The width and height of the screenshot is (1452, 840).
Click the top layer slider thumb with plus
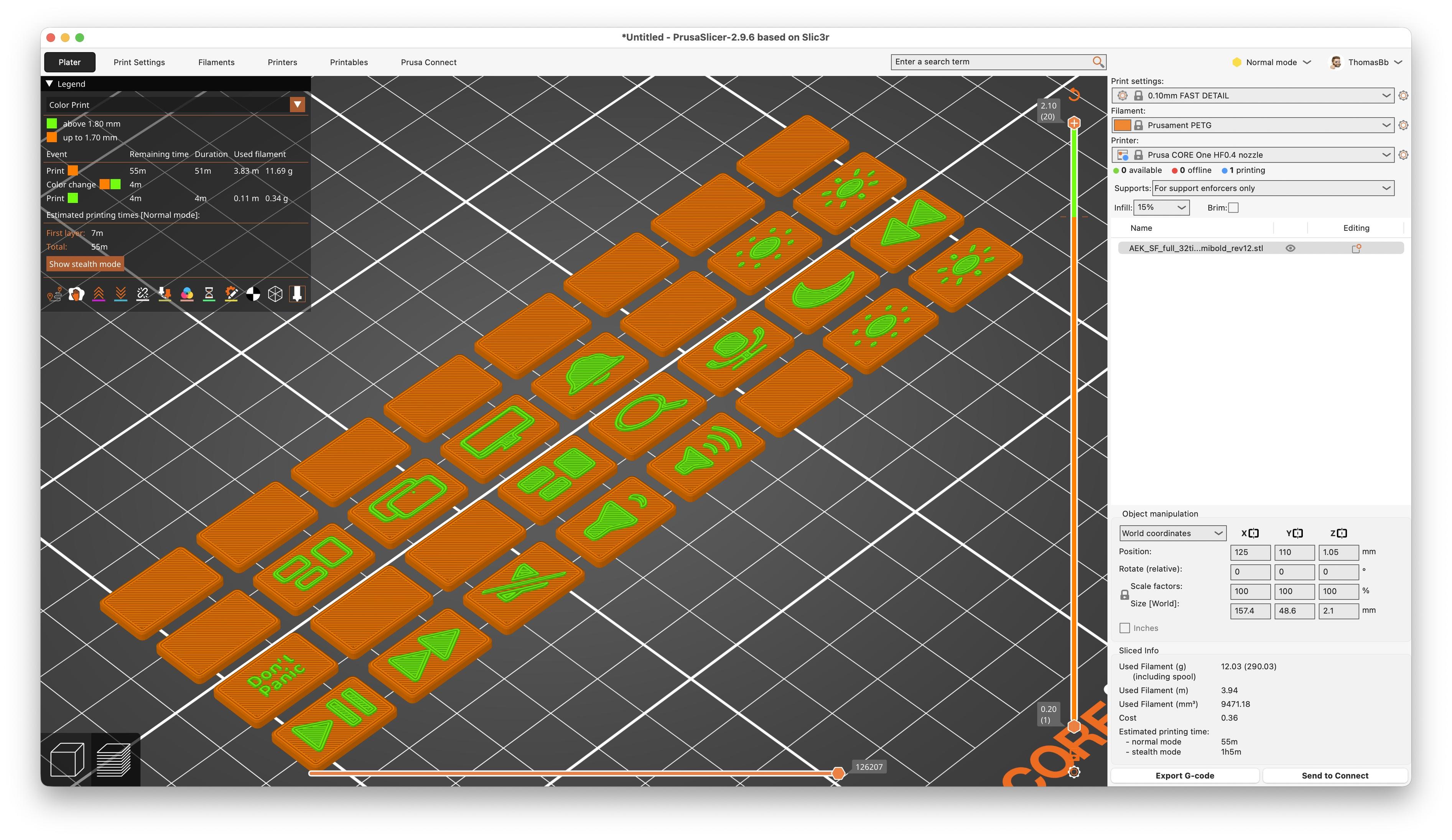pyautogui.click(x=1074, y=123)
